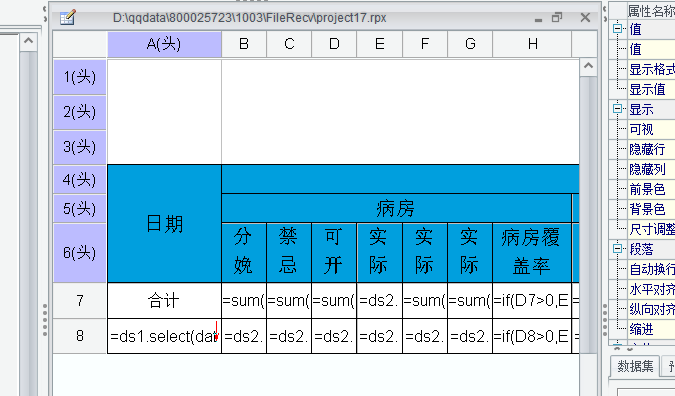The image size is (675, 396).
Task: Select the 自动换行 property row
Action: [651, 269]
